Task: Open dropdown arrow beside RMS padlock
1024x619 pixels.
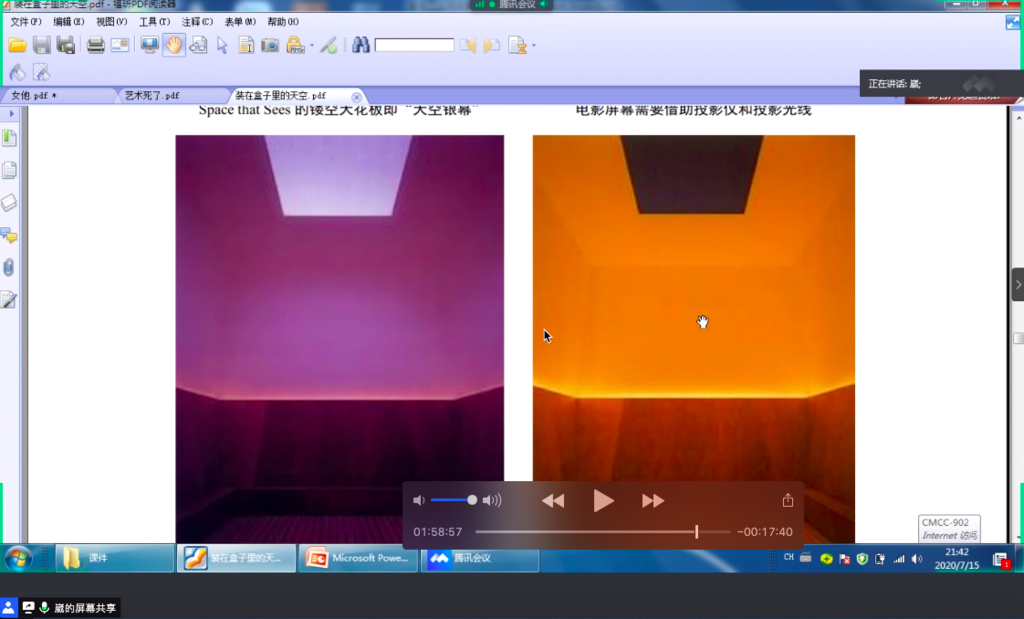Action: 312,46
